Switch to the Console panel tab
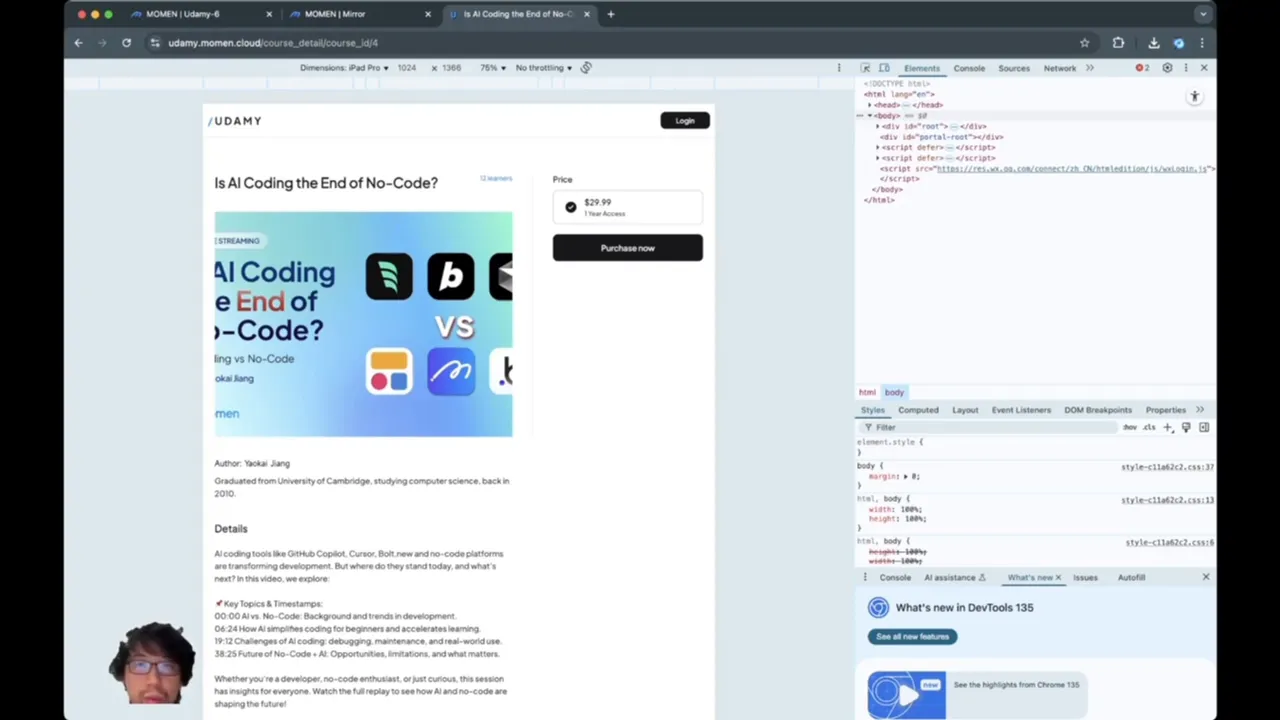1280x720 pixels. coord(969,68)
